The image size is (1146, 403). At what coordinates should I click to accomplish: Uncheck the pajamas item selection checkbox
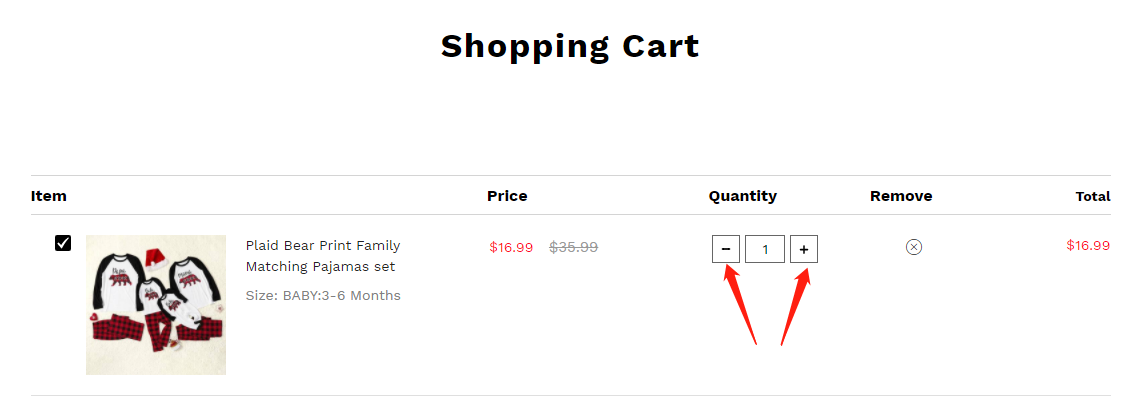tap(63, 243)
